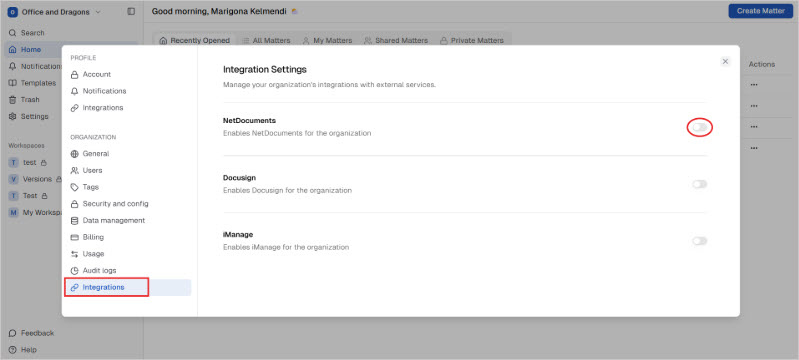The height and width of the screenshot is (360, 799).
Task: Click the first row actions ellipsis
Action: click(x=754, y=85)
